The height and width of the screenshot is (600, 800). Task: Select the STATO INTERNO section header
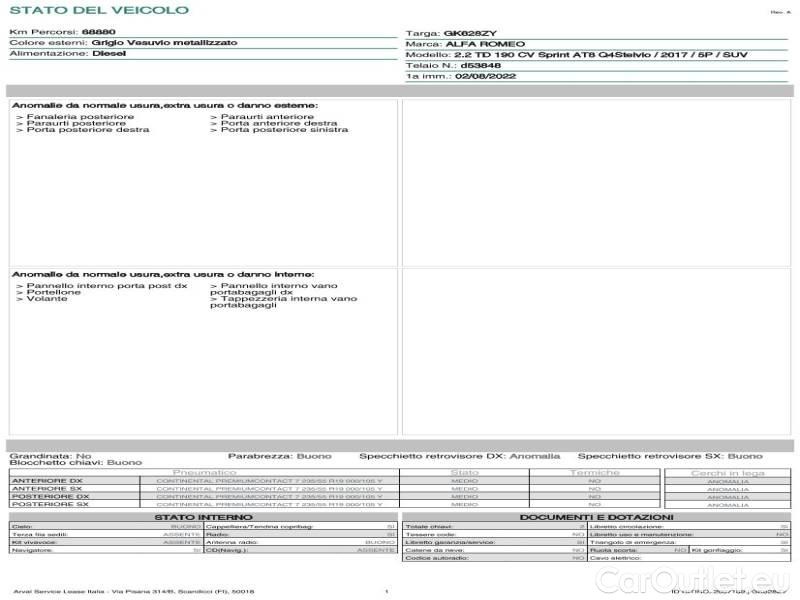point(204,517)
